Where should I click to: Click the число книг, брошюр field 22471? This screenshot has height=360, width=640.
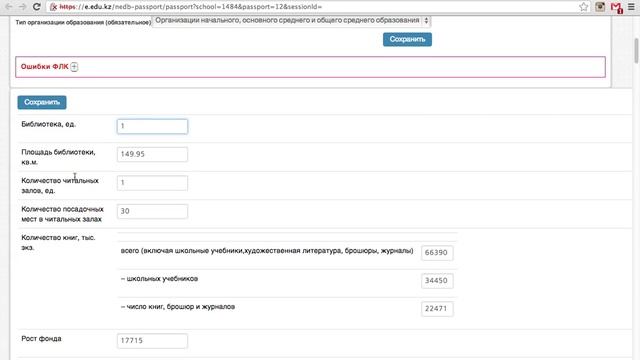pyautogui.click(x=437, y=309)
